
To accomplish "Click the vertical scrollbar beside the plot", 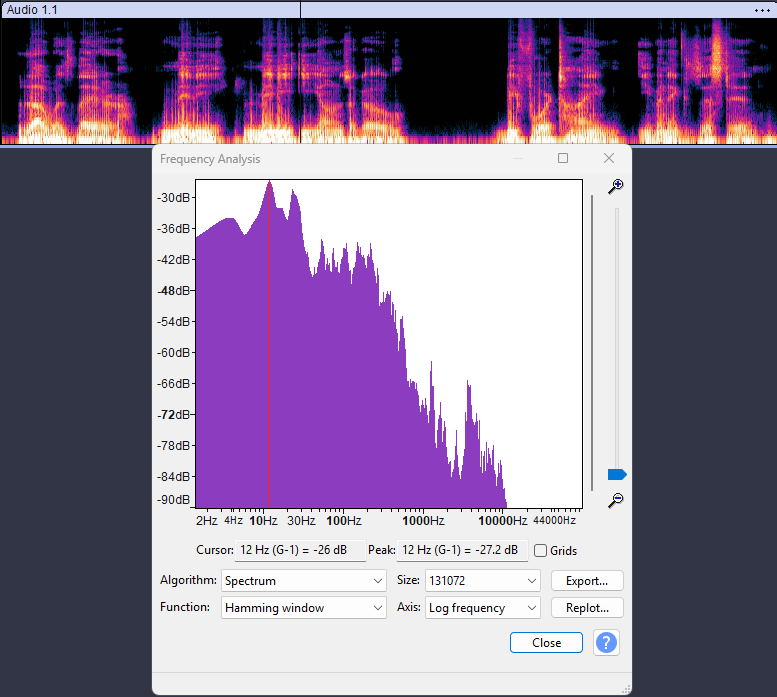I will pos(592,343).
